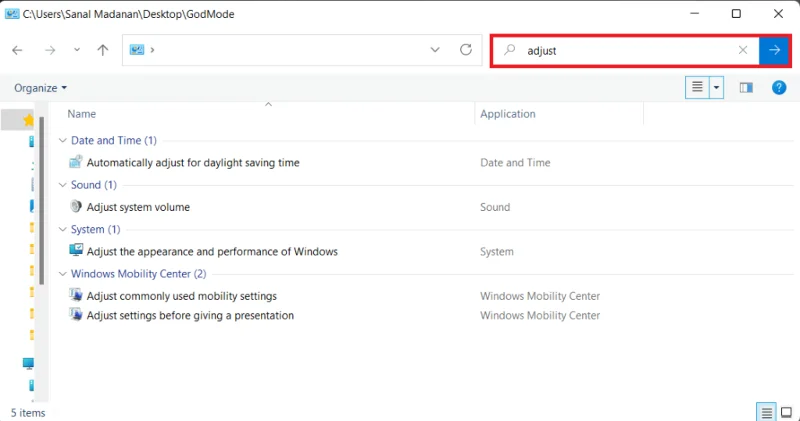Viewport: 800px width, 421px height.
Task: Select the System (1) group header text
Action: [x=95, y=229]
